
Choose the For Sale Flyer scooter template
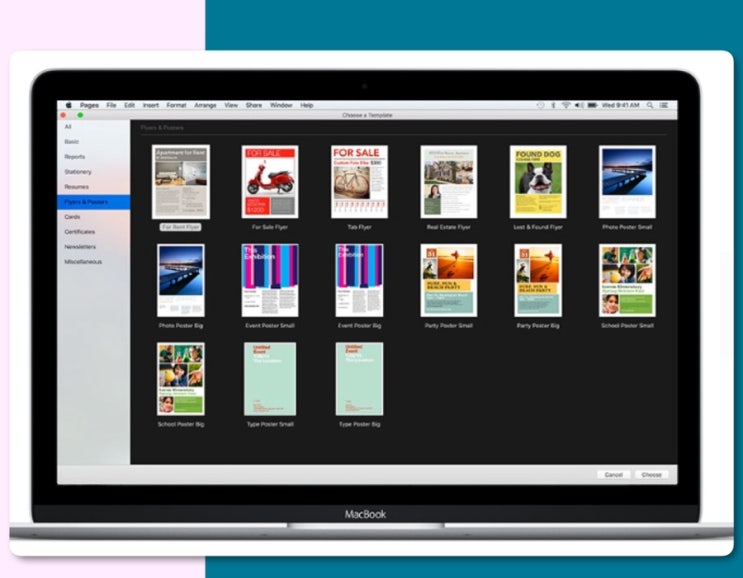(x=270, y=182)
